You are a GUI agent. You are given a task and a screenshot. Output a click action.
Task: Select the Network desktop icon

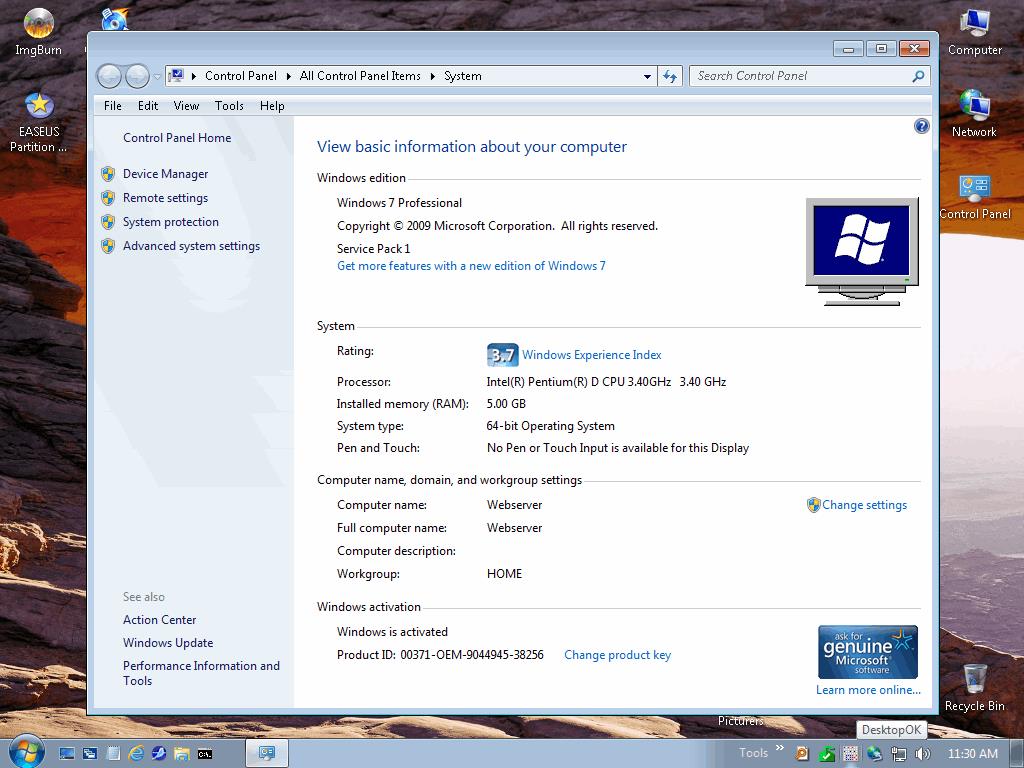[x=974, y=114]
